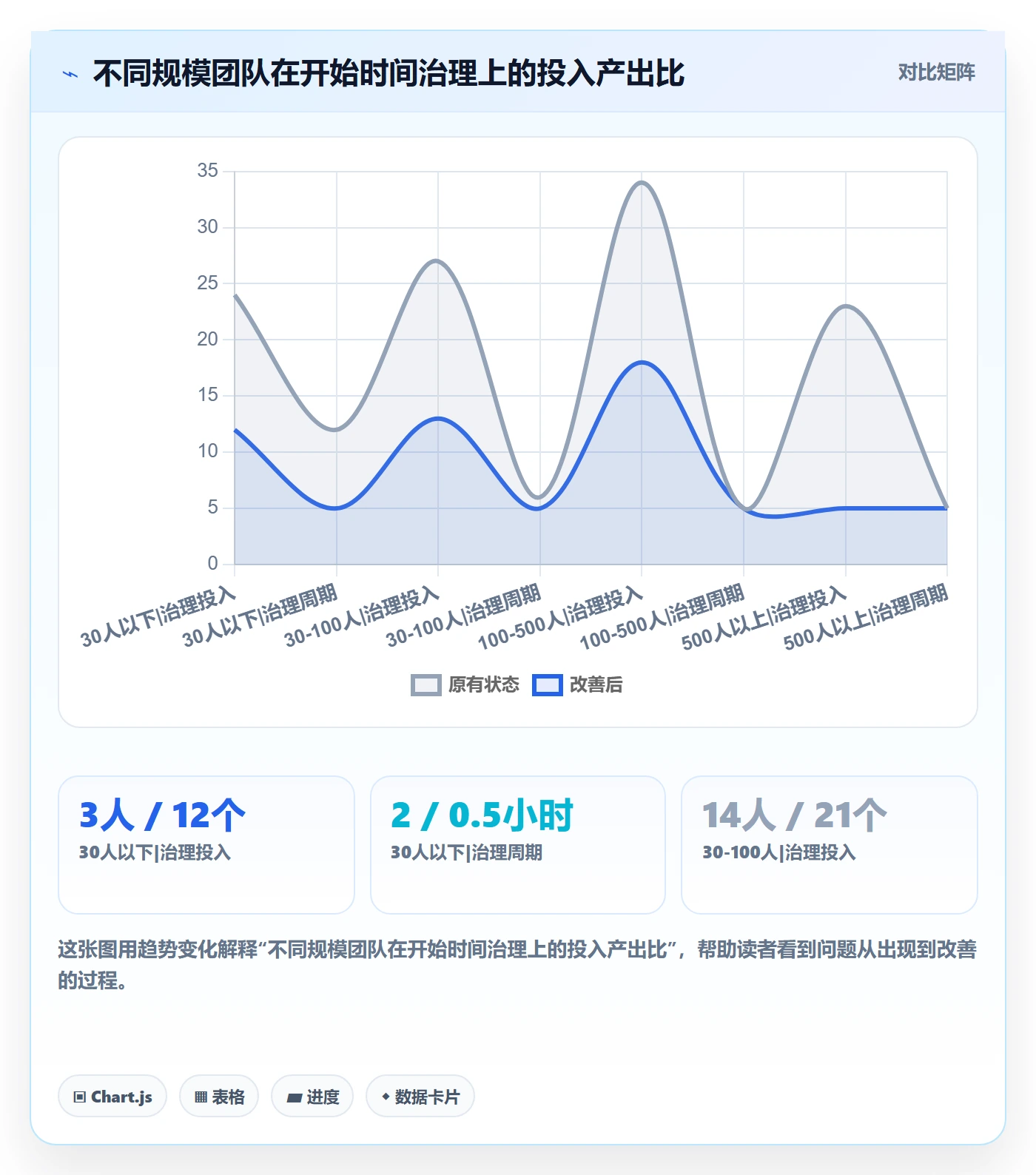Toggle the 改善后 legend swatch
Screen dimensions: 1036x1175
tap(548, 685)
